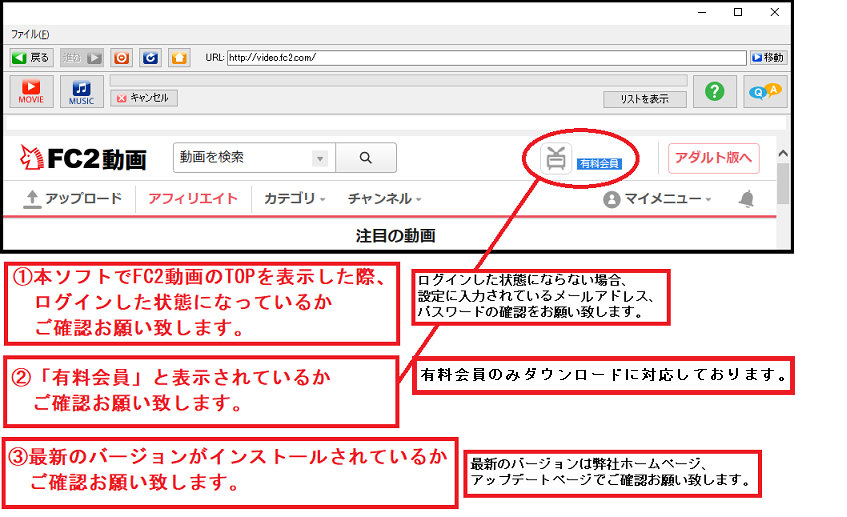Click the 注目の動画 heading

(395, 236)
